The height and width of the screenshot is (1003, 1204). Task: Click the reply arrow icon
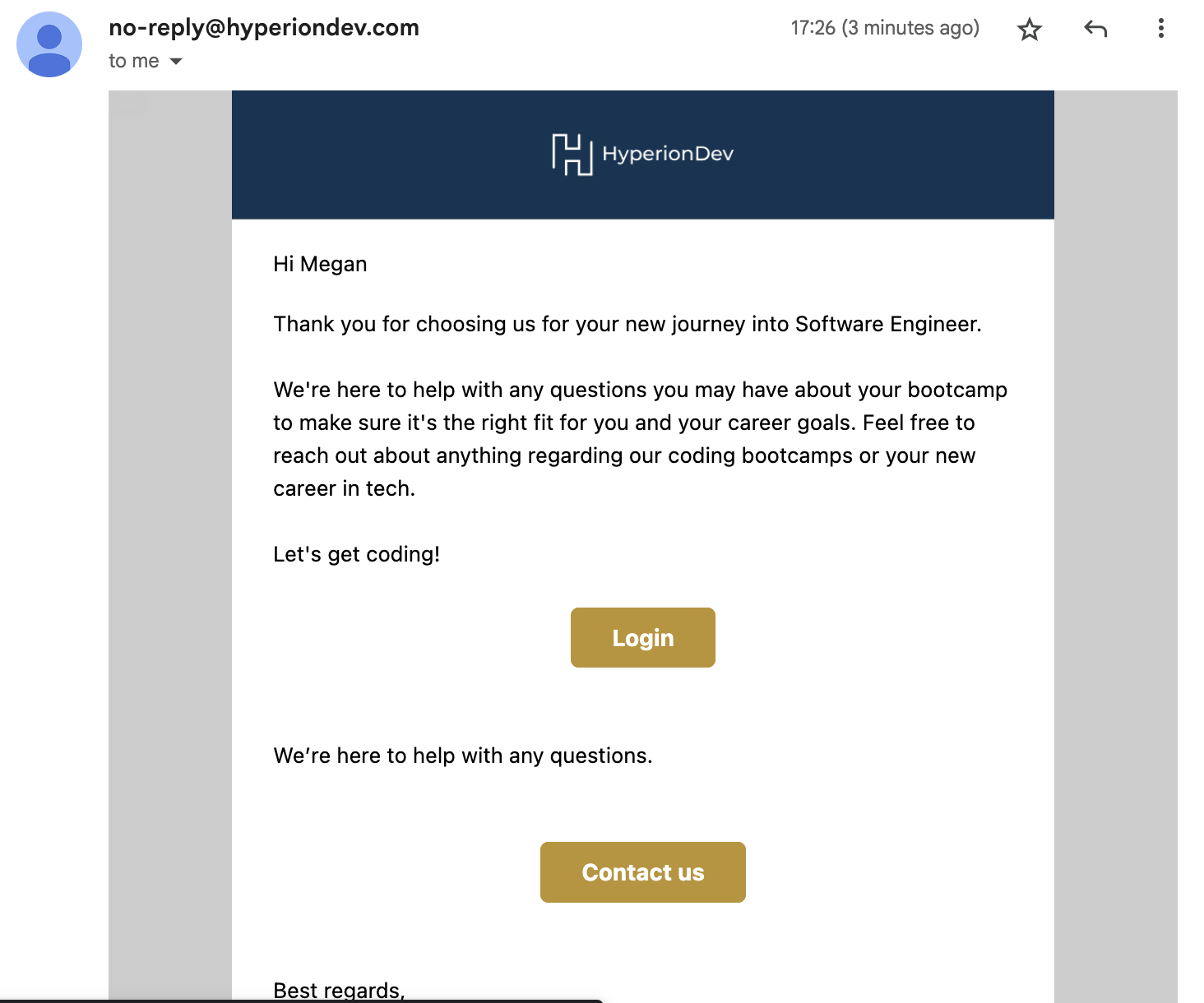[1095, 30]
